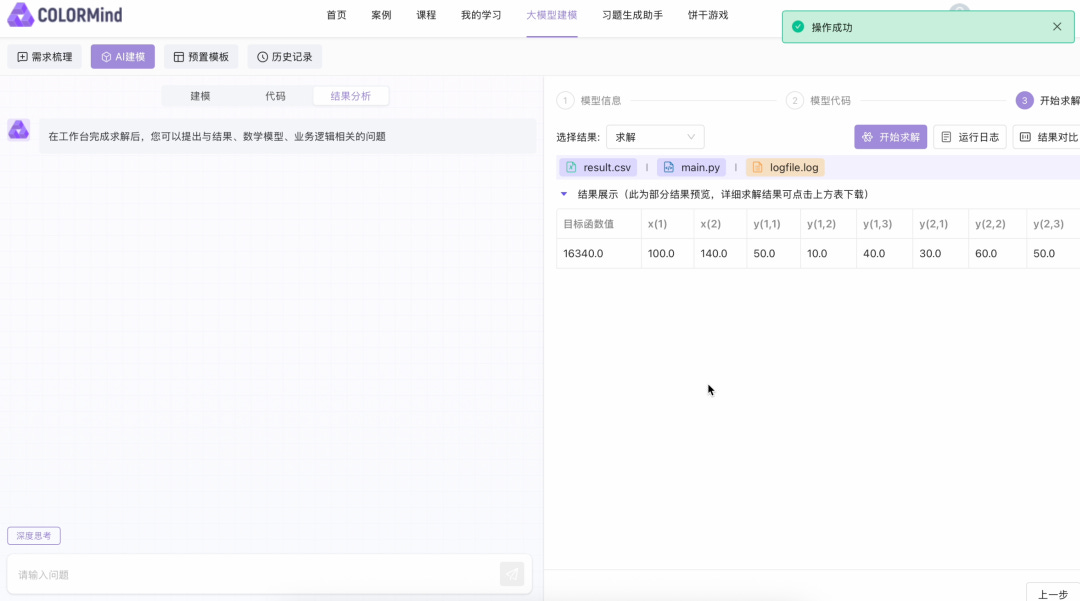Collapse 结果展示 section triangle

point(564,194)
